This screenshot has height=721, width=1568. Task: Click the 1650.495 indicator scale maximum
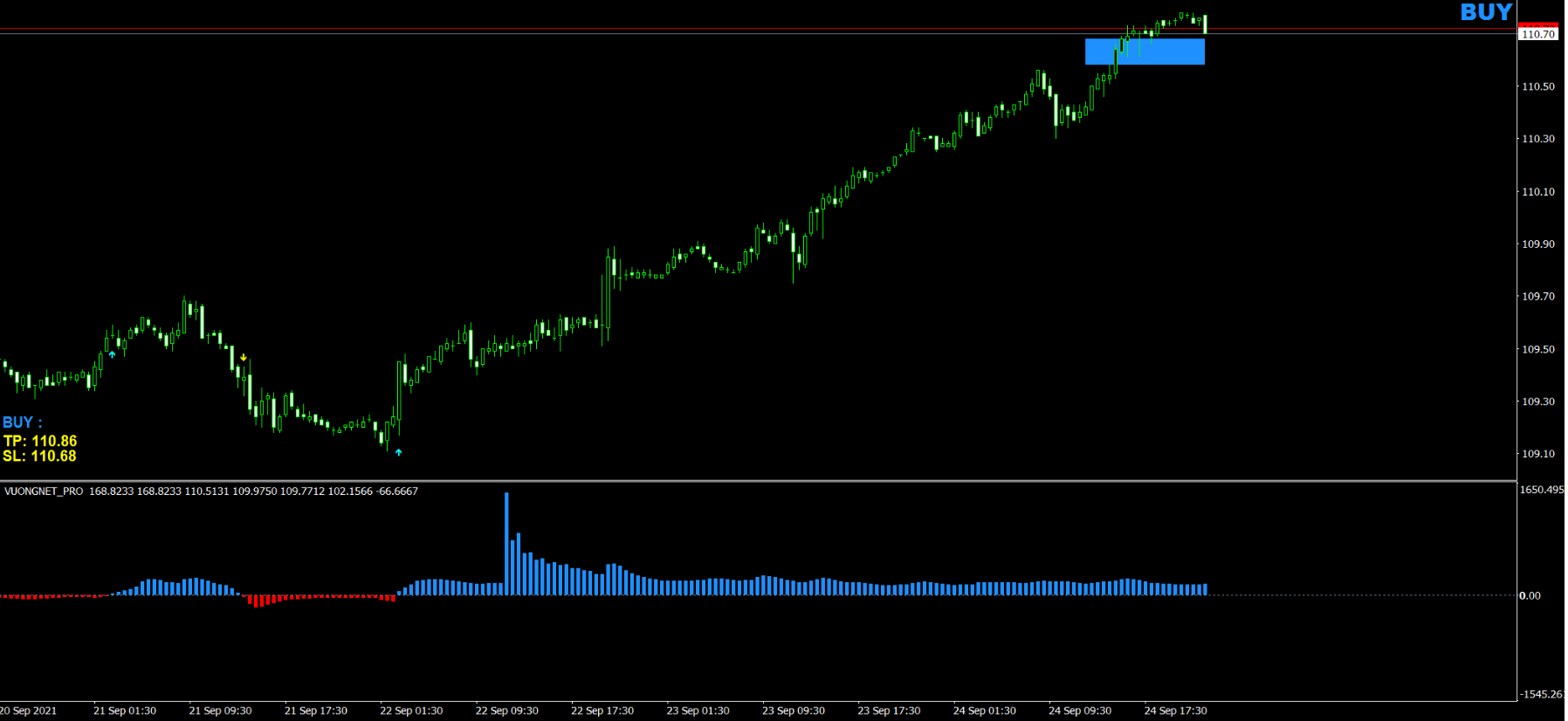[x=1541, y=490]
